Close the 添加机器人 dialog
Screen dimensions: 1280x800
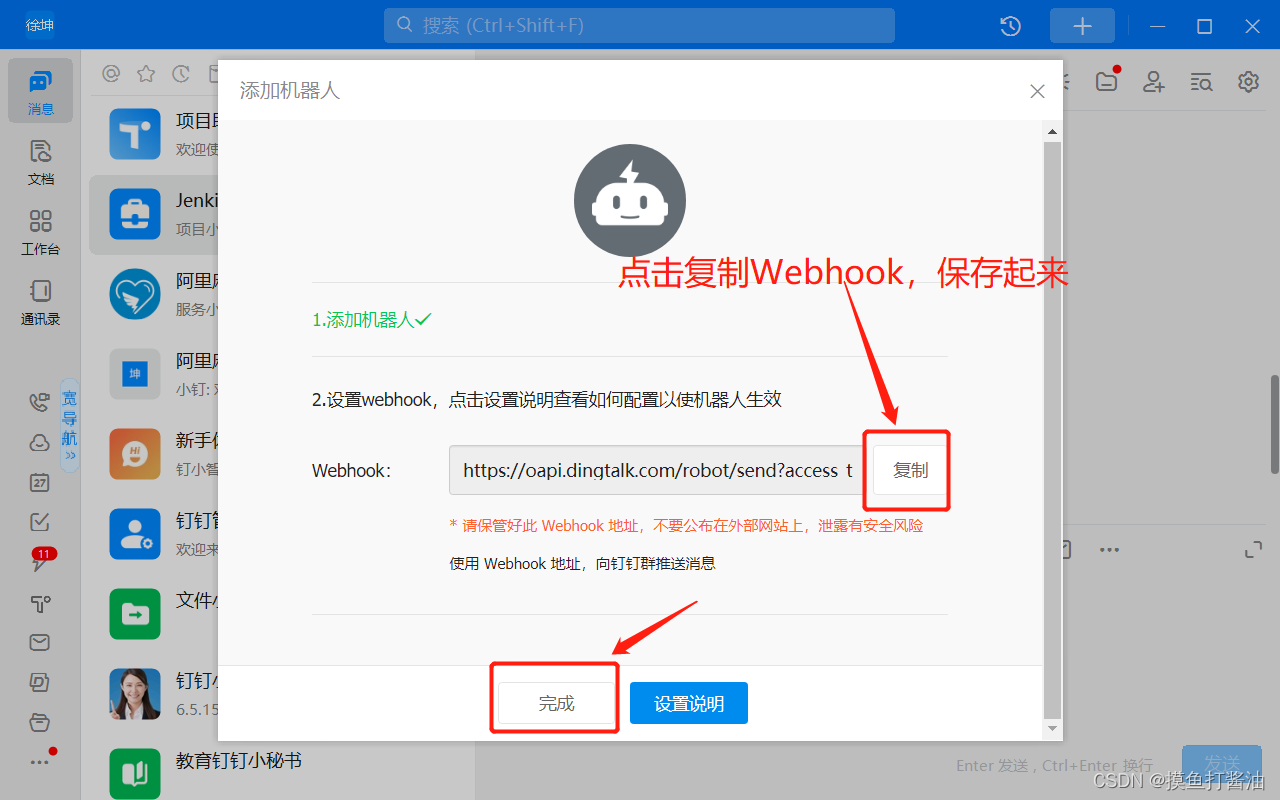pos(1037,91)
